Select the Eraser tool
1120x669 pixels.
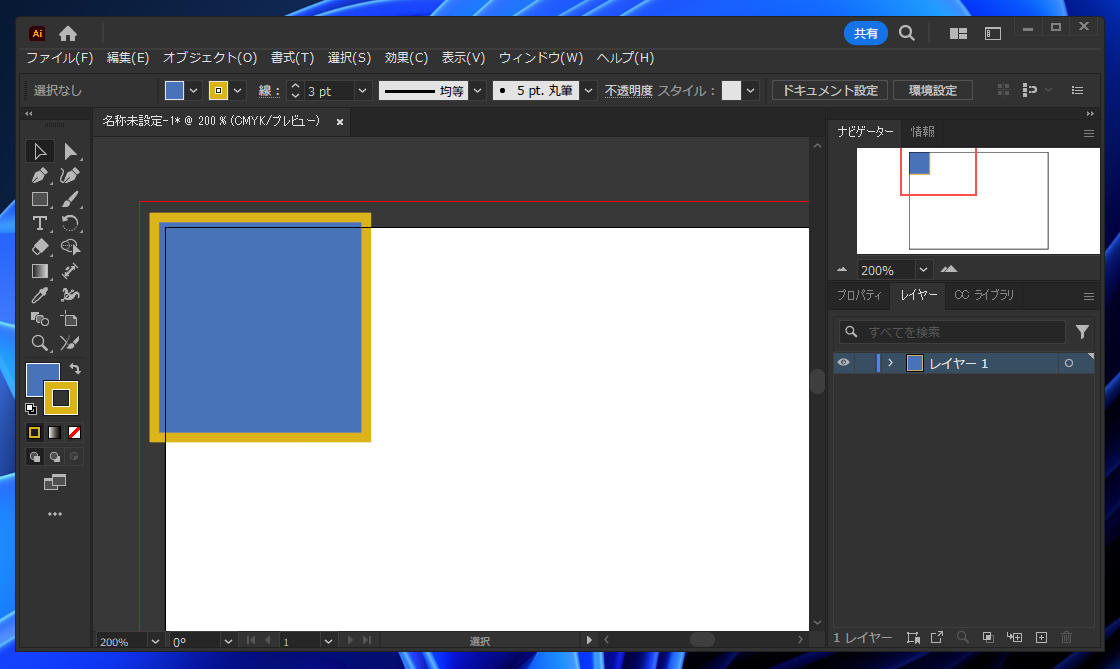click(x=40, y=247)
